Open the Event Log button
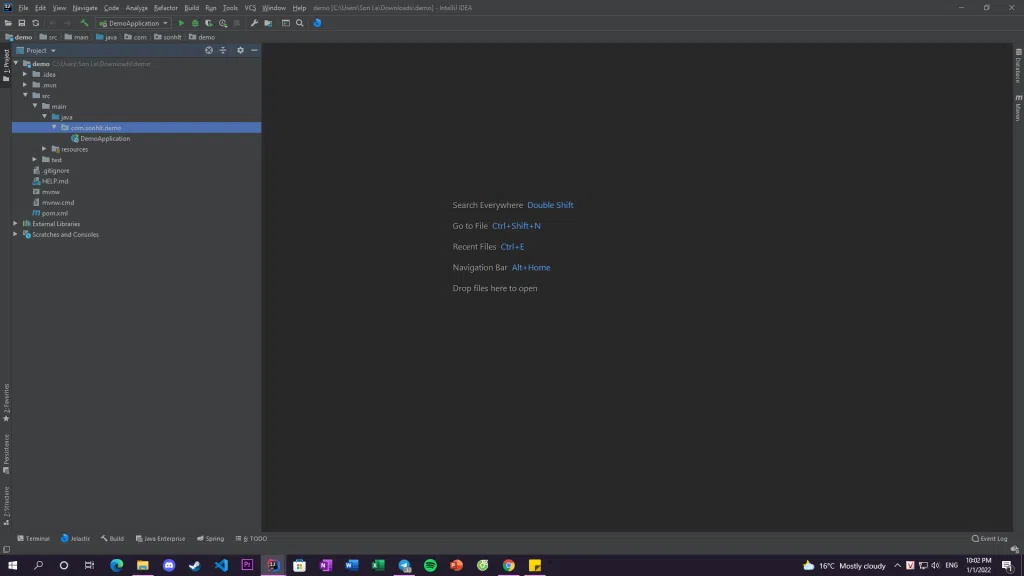Image resolution: width=1024 pixels, height=576 pixels. coord(990,539)
